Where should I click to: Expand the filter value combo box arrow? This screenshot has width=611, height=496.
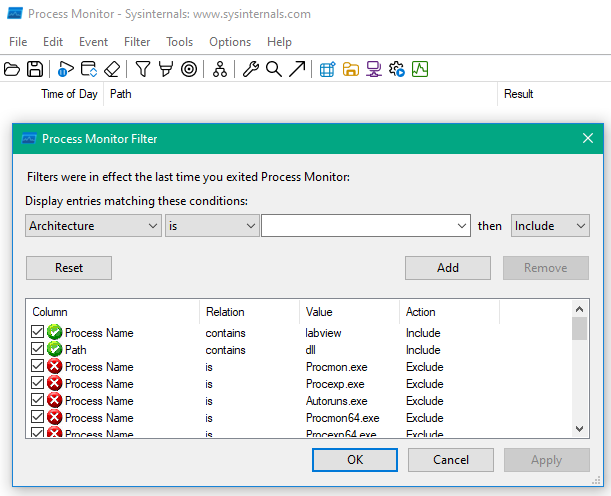pos(462,226)
